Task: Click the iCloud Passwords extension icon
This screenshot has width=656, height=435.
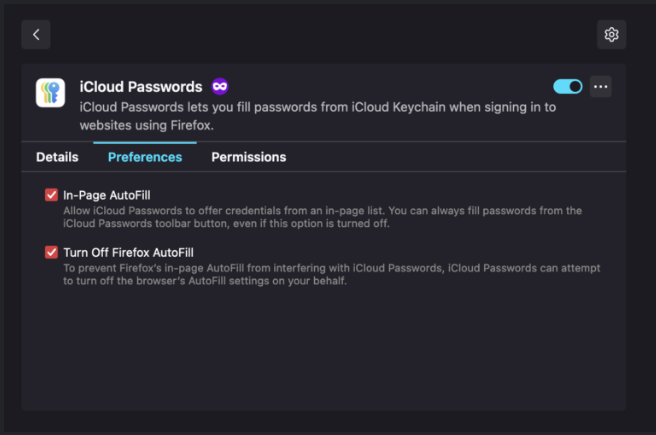Action: (50, 93)
